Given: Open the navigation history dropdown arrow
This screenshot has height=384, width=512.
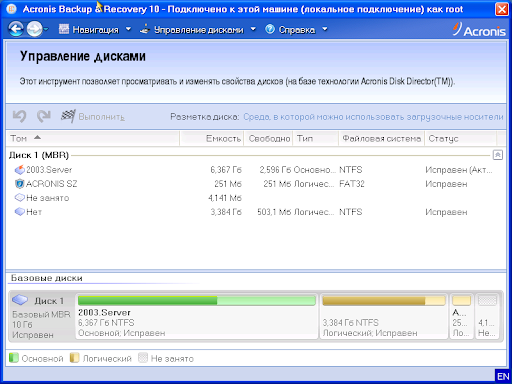Looking at the screenshot, I should tap(46, 29).
